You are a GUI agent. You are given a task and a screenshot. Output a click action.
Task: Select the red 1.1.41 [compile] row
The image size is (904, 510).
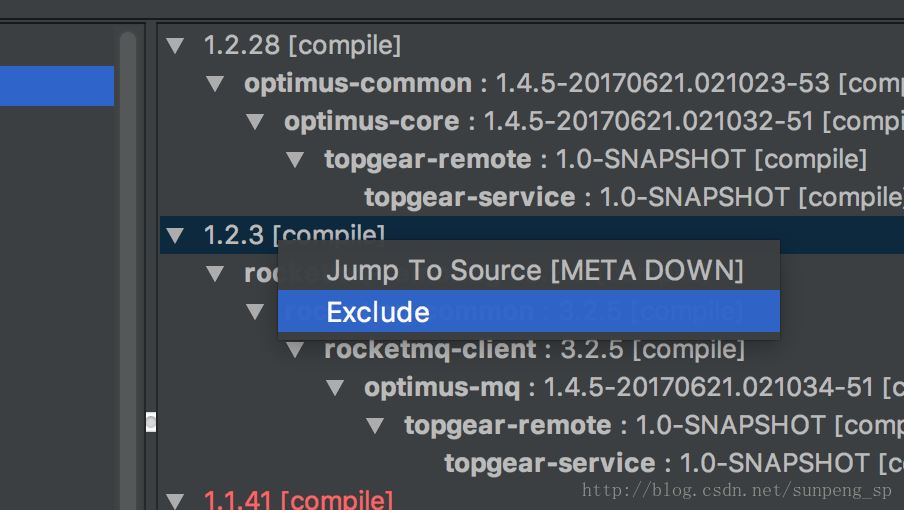298,499
